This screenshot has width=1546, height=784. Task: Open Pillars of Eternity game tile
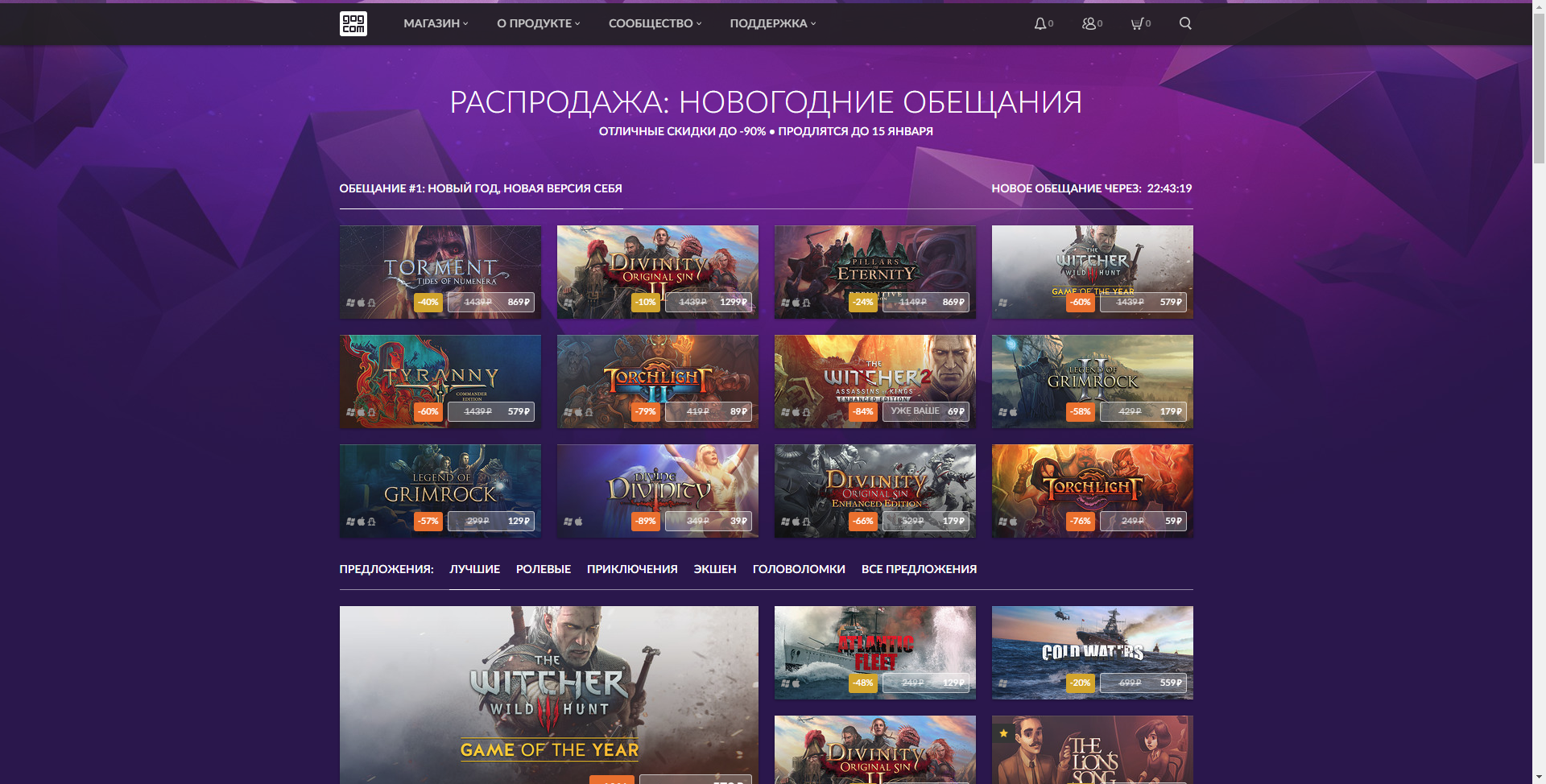pyautogui.click(x=875, y=272)
